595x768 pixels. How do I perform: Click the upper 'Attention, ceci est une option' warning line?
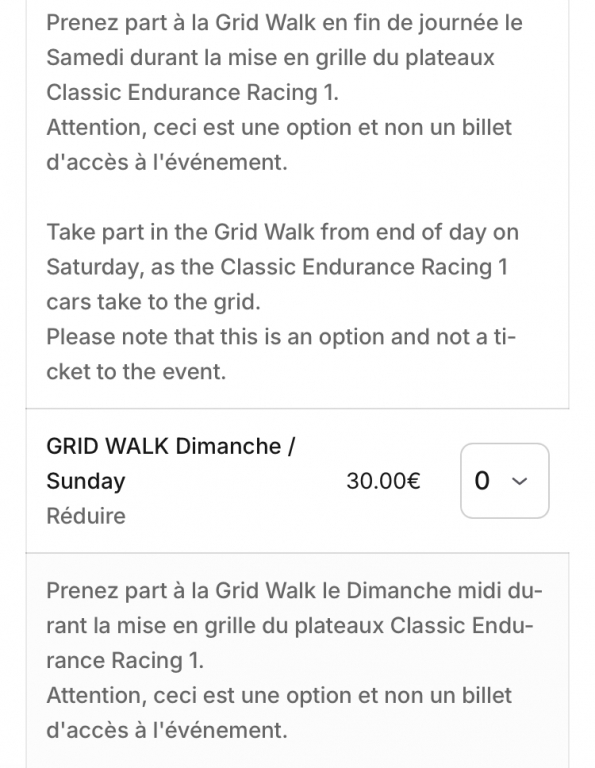click(x=279, y=128)
